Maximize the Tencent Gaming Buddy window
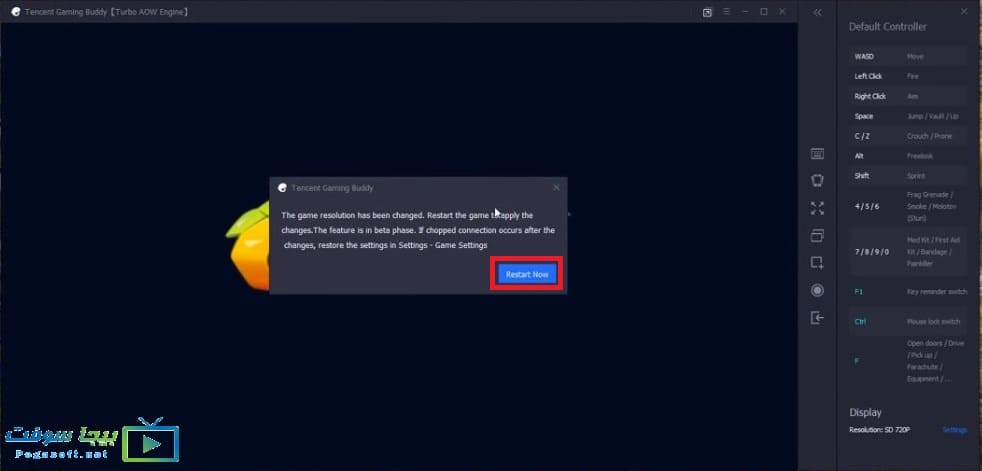This screenshot has width=982, height=471. click(x=763, y=12)
